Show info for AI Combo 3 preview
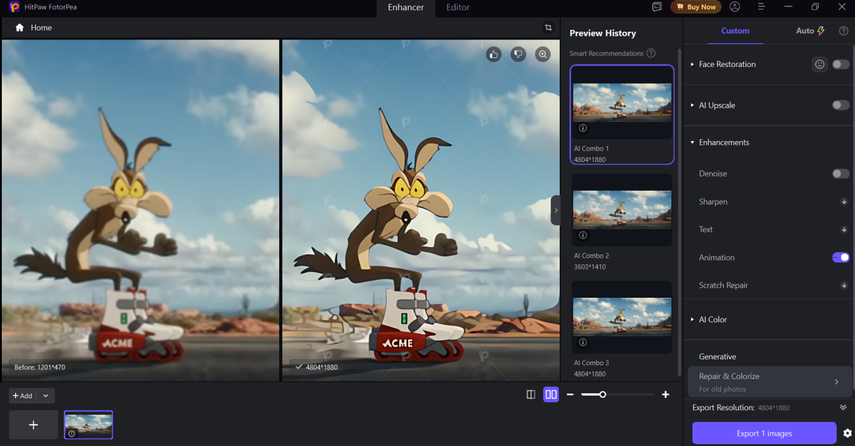Image resolution: width=855 pixels, height=446 pixels. 583,342
